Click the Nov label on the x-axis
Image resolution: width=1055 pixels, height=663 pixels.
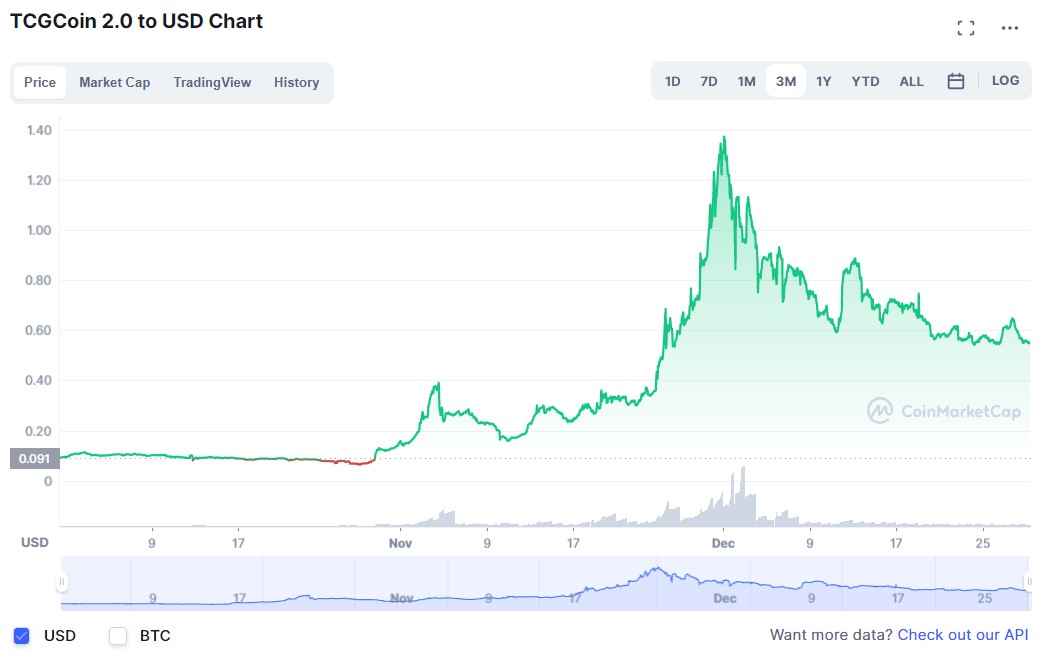(400, 543)
